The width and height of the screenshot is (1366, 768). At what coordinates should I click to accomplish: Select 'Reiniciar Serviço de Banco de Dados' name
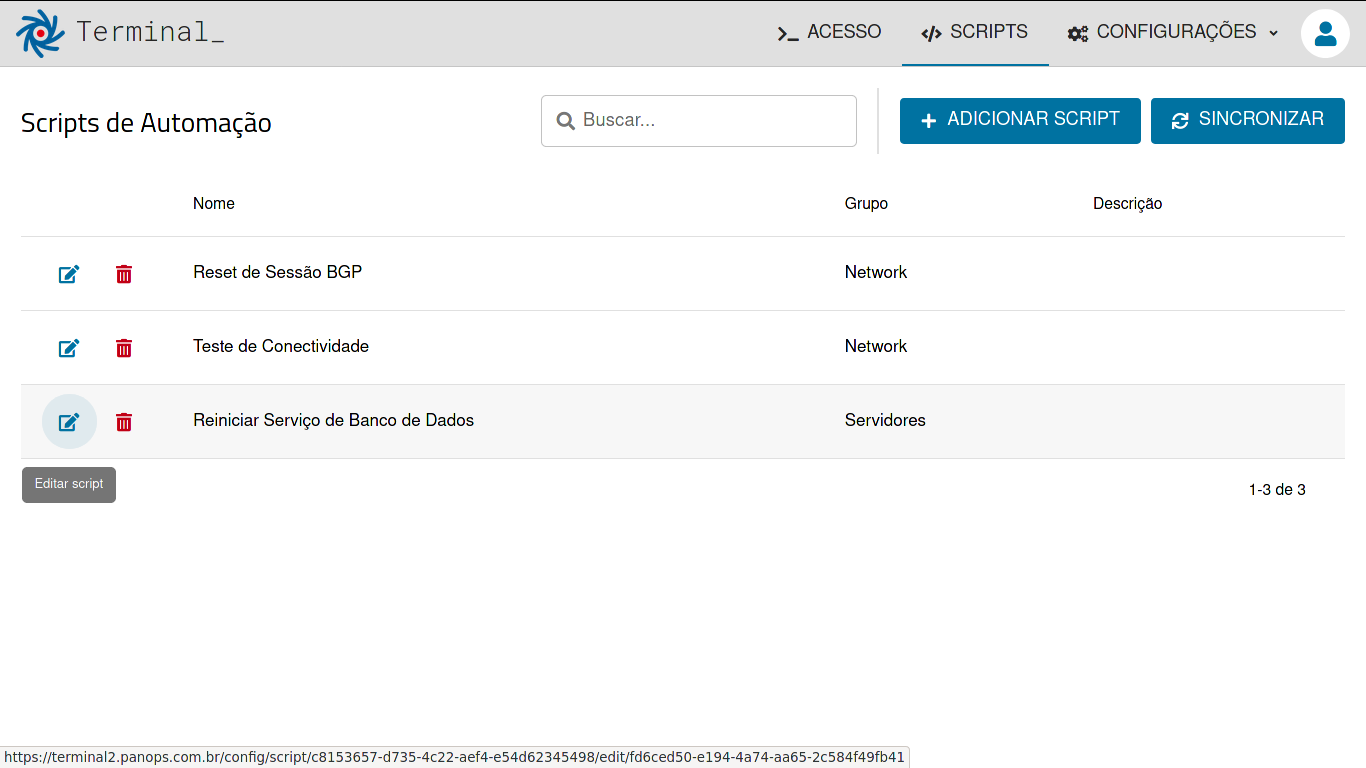[333, 420]
